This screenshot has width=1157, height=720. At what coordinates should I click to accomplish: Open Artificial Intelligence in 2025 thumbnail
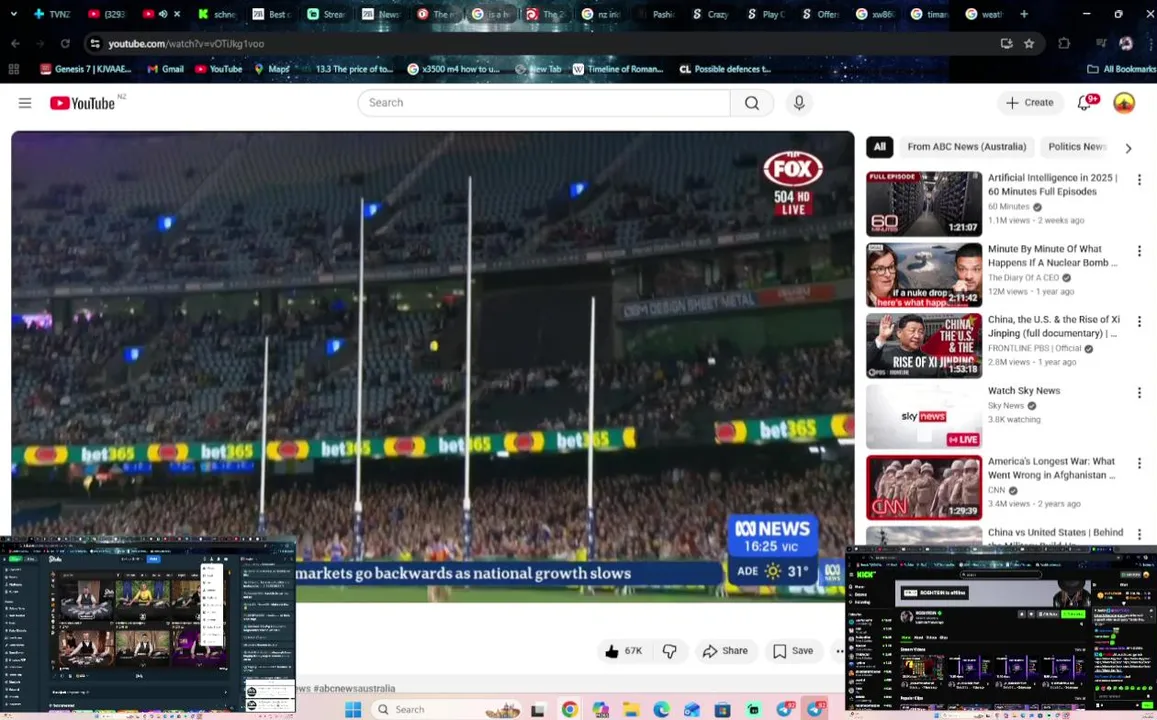(x=924, y=204)
